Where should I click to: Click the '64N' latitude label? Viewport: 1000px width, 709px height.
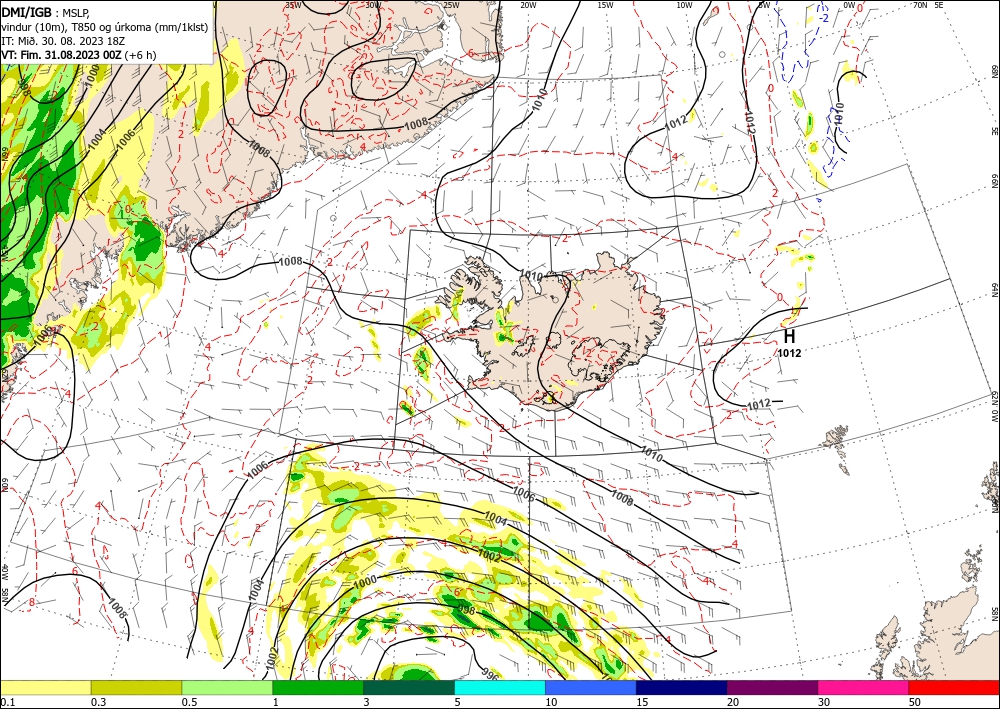(994, 289)
